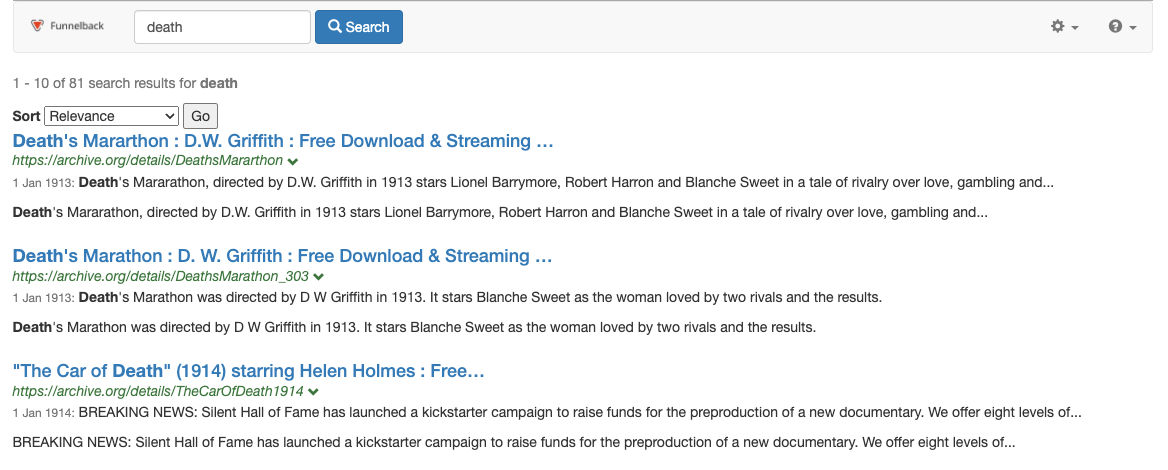Image resolution: width=1168 pixels, height=470 pixels.
Task: Click the "1 Jan 1914" date stamp
Action: (41, 412)
